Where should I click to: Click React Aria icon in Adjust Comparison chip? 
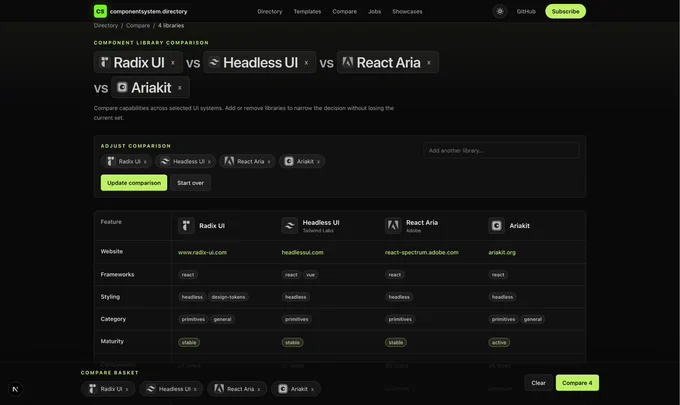pos(229,161)
